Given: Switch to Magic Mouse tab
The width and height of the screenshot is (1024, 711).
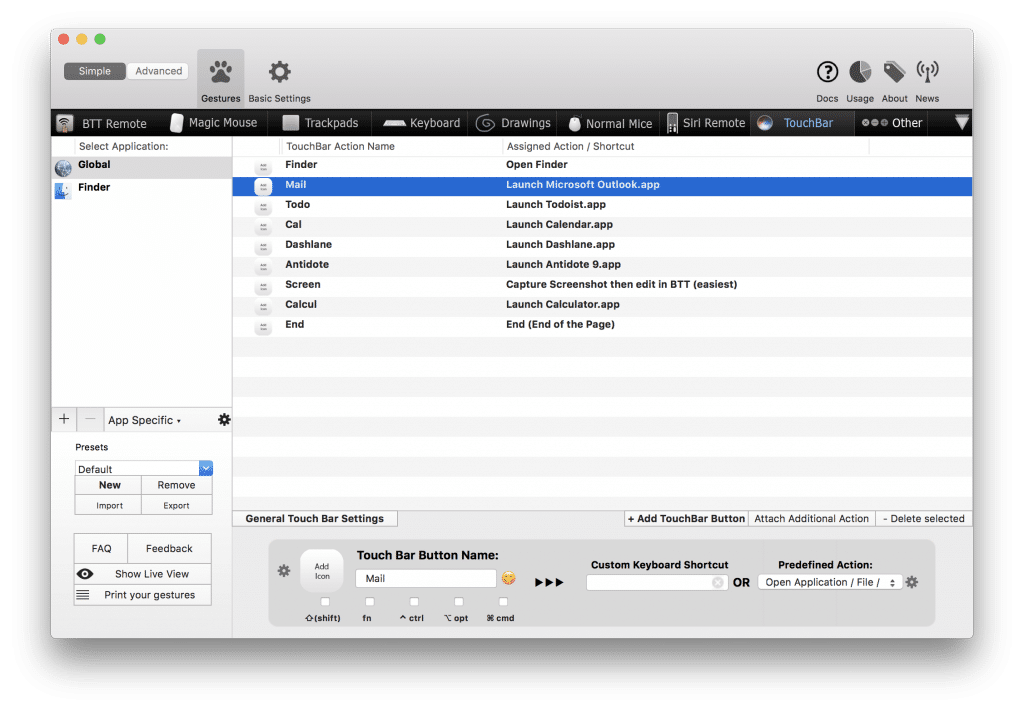Looking at the screenshot, I should 214,123.
